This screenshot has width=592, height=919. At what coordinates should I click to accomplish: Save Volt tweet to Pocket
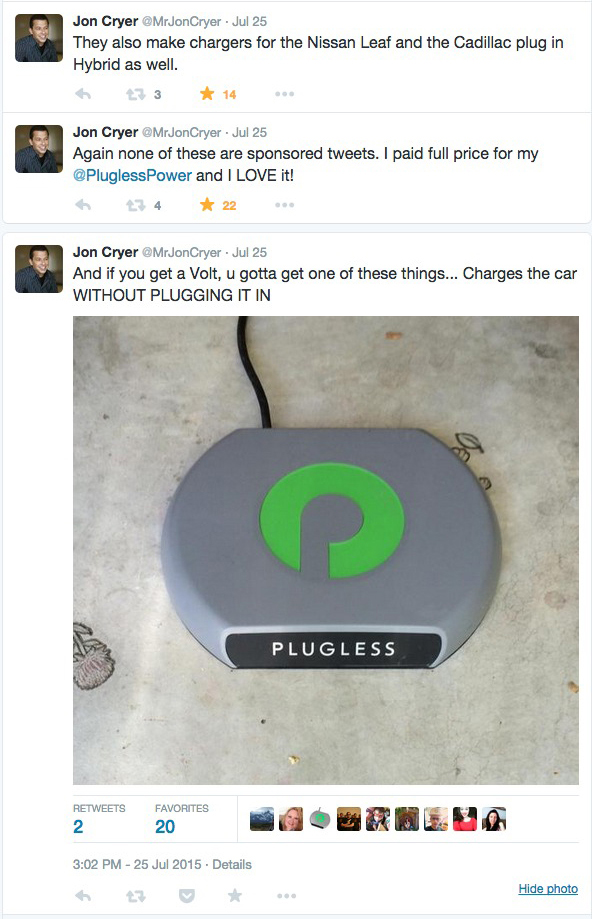tap(187, 896)
